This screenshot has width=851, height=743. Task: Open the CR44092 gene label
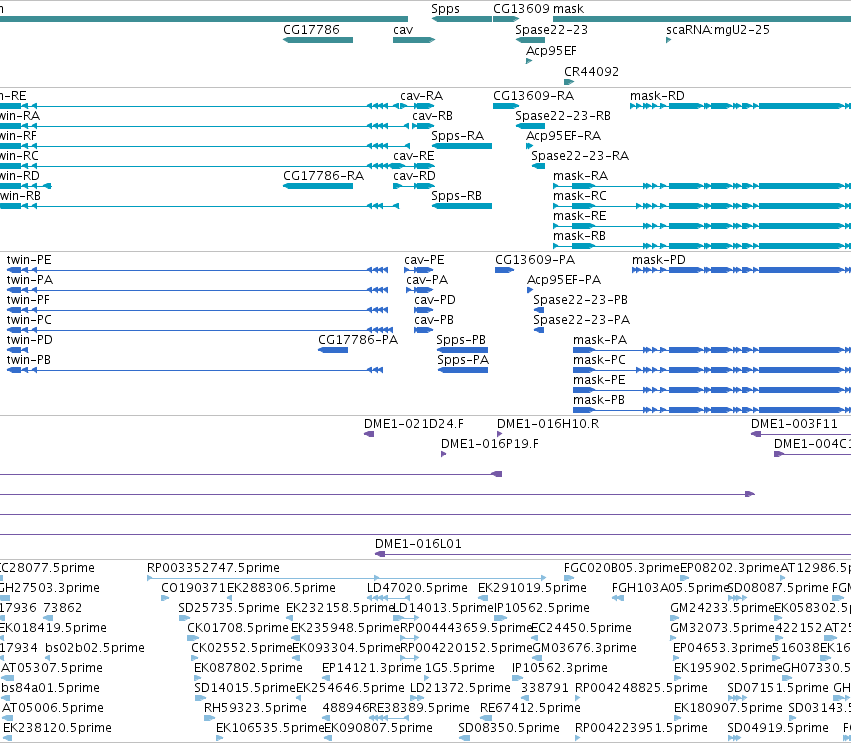[592, 72]
